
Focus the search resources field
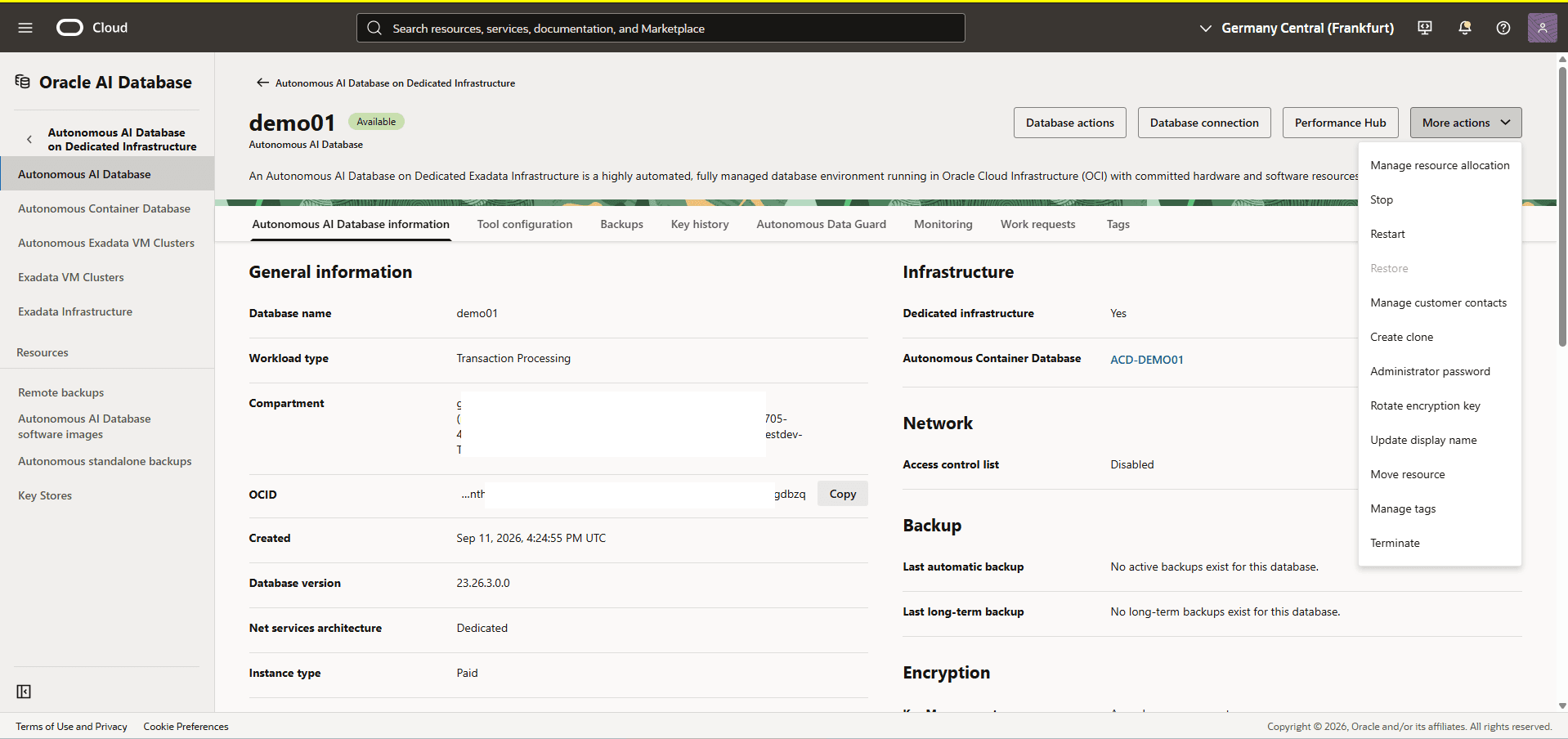point(661,28)
